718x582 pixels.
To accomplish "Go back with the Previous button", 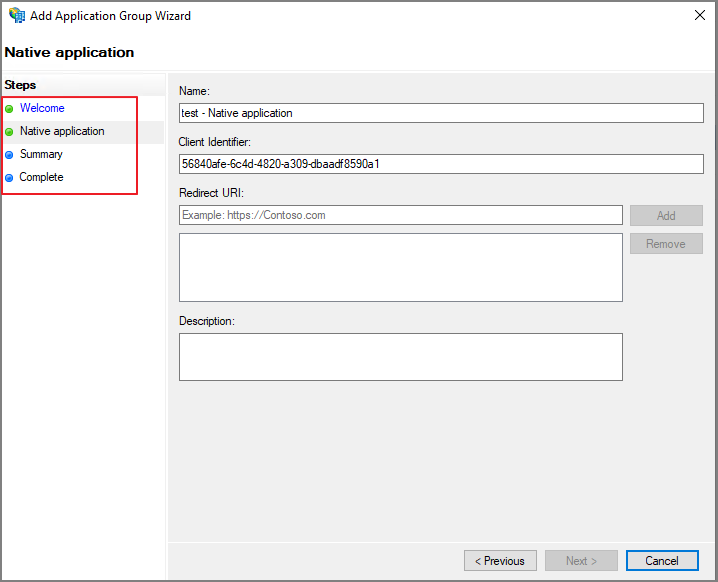I will (x=500, y=560).
